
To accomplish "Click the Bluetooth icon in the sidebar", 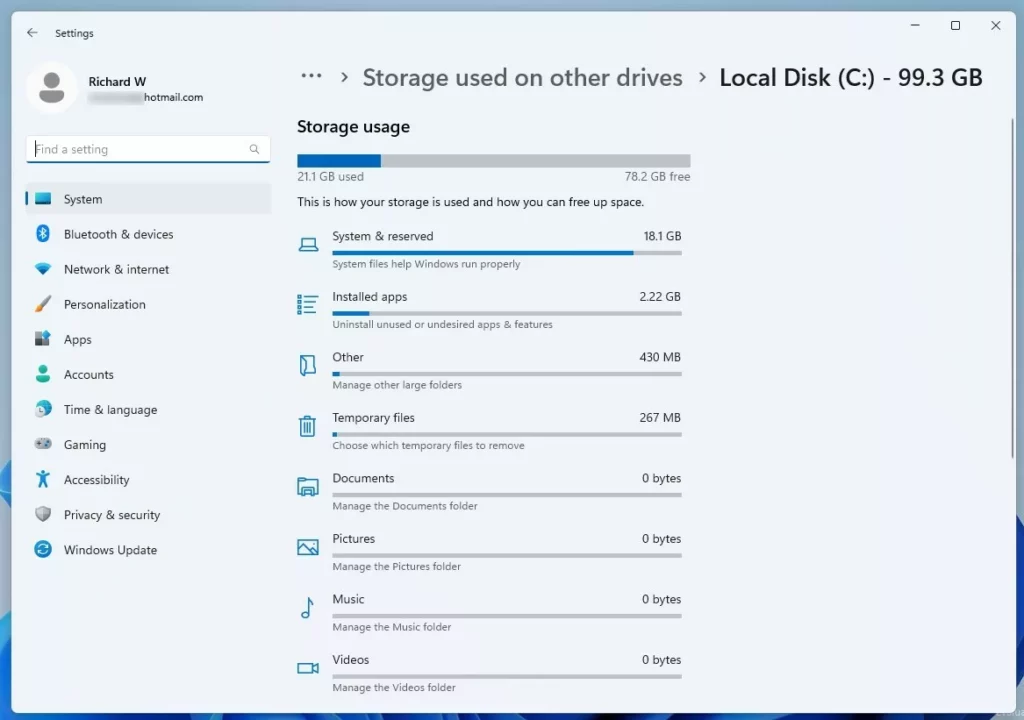I will coord(43,234).
